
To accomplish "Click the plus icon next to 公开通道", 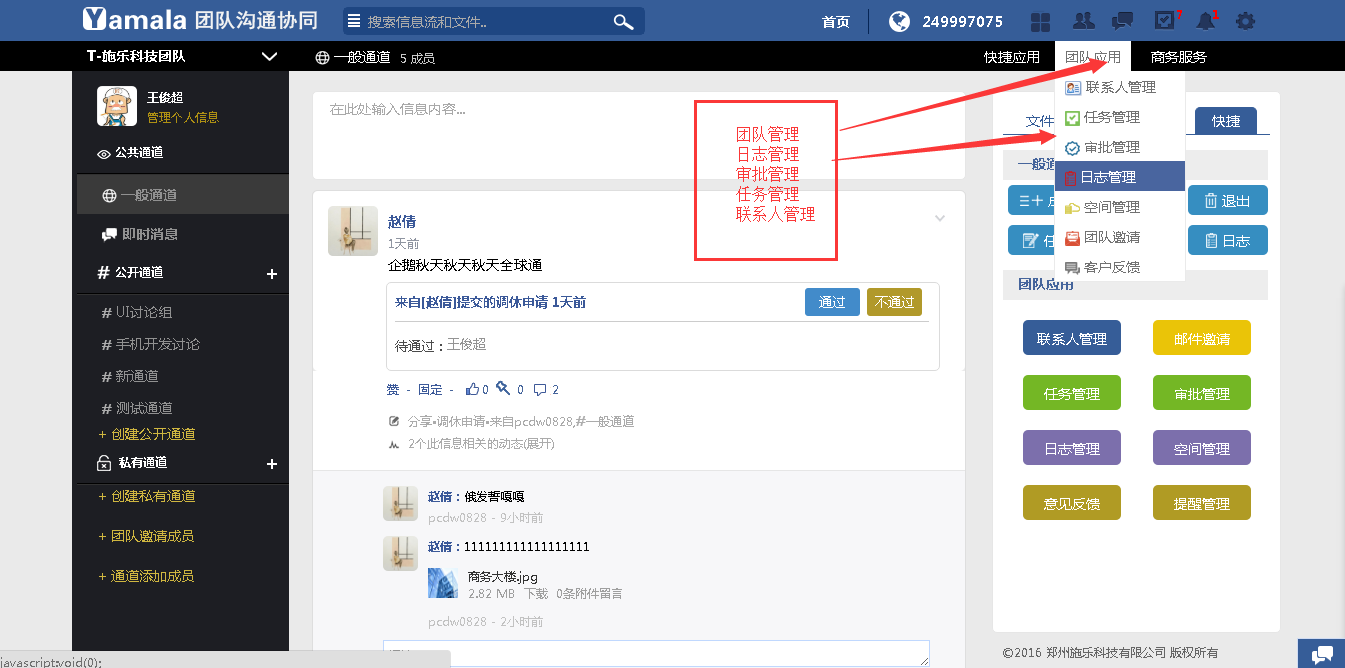I will click(271, 273).
